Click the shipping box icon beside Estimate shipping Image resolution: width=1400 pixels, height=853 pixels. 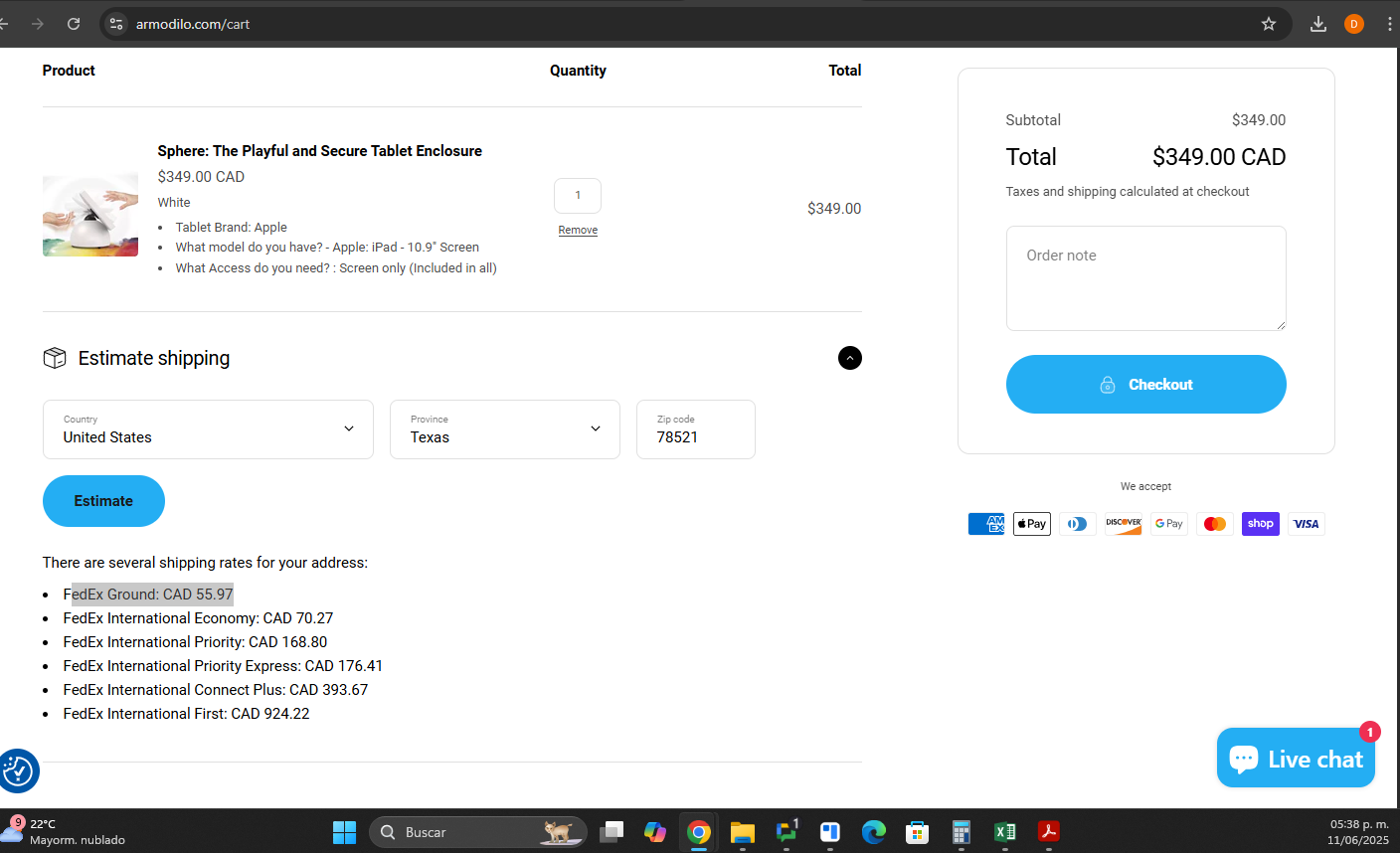[x=55, y=358]
